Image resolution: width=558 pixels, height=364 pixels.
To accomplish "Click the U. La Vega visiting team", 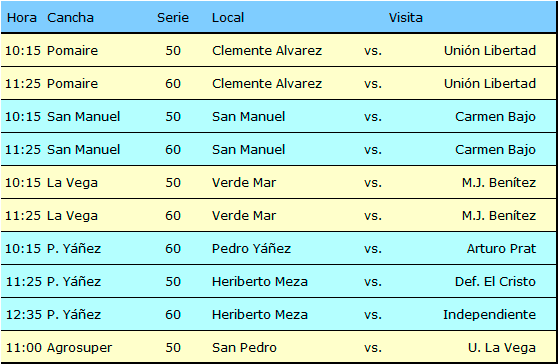I will click(502, 348).
